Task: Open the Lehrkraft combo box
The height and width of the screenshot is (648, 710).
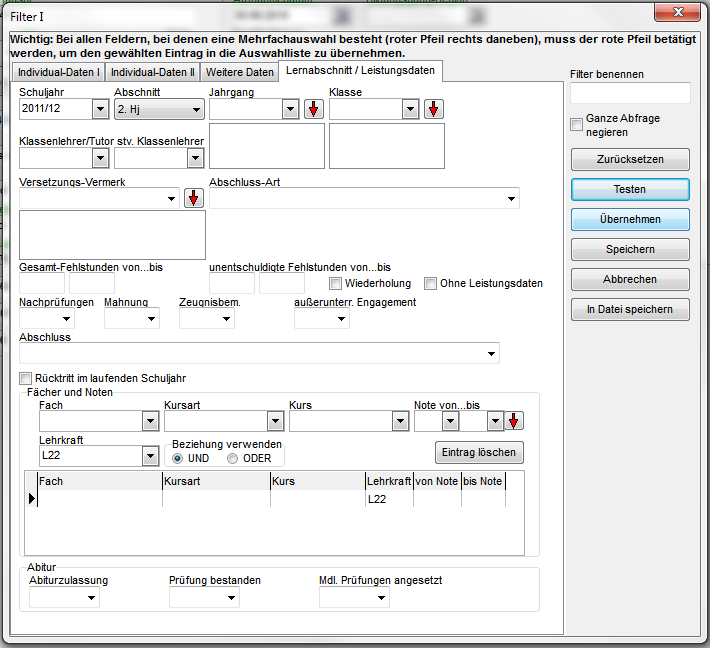Action: pos(150,456)
